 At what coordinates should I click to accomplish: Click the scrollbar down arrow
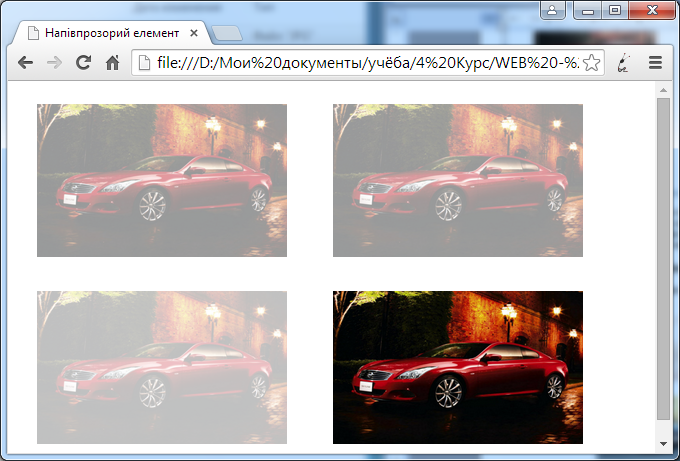[664, 443]
